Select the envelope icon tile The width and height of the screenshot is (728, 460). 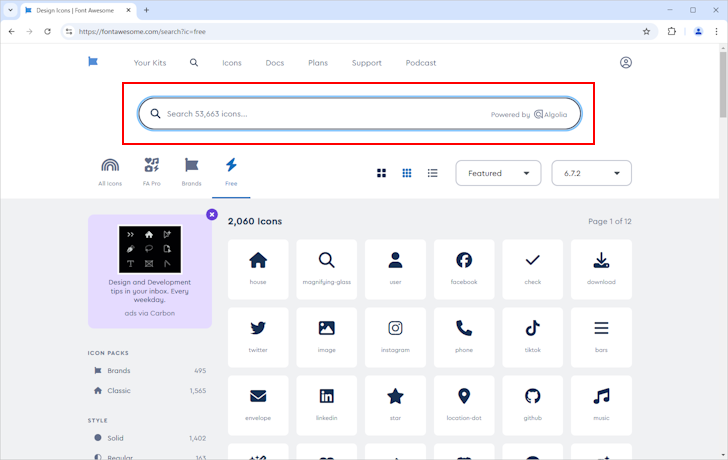pos(258,405)
